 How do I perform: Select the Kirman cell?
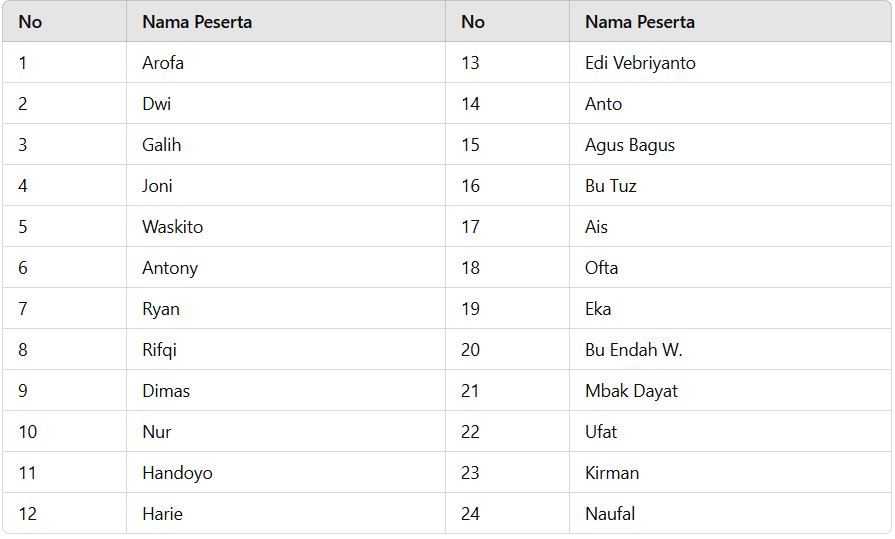click(730, 472)
